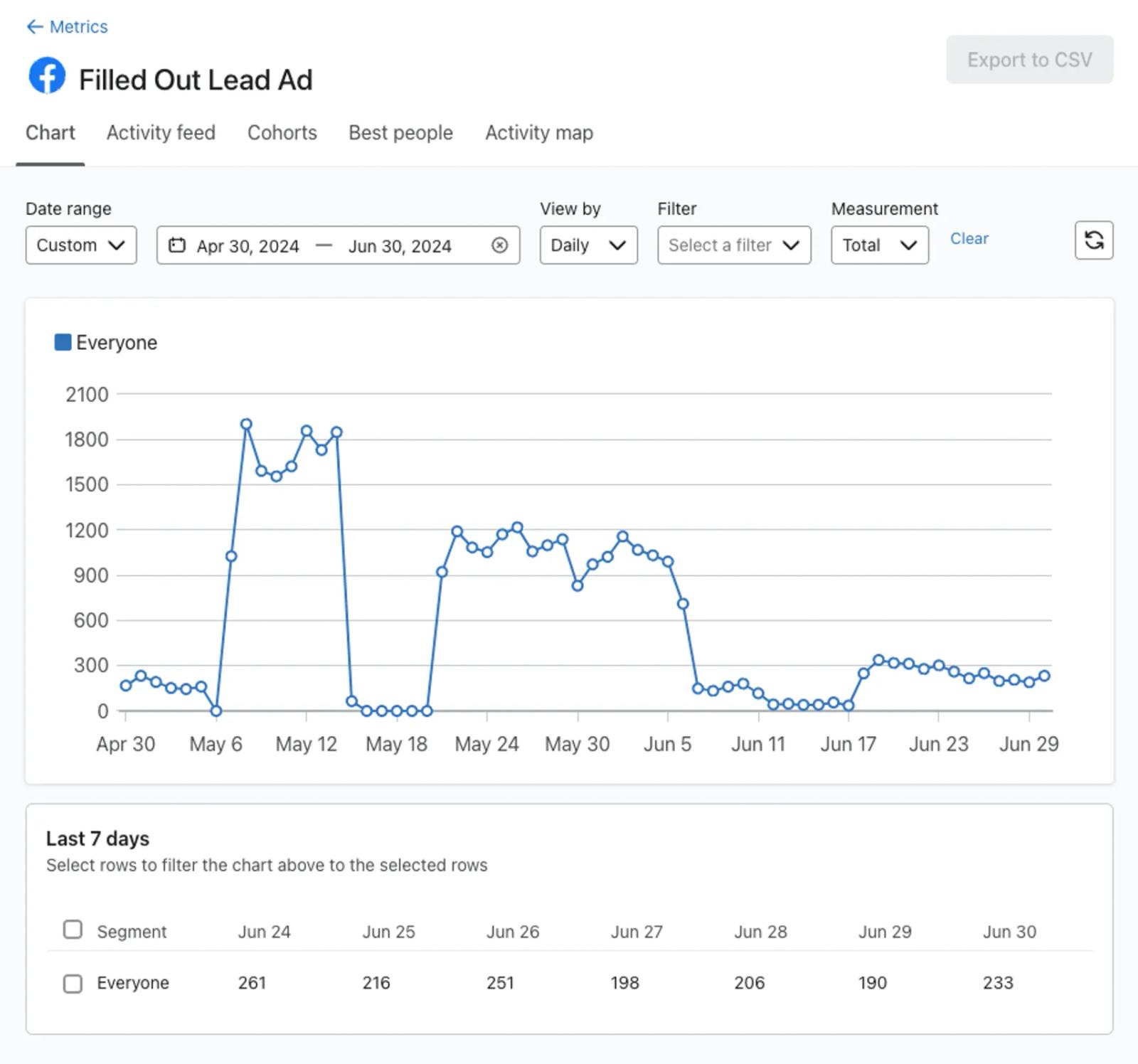Viewport: 1138px width, 1064px height.
Task: Clear the date range with the x icon
Action: tap(500, 245)
